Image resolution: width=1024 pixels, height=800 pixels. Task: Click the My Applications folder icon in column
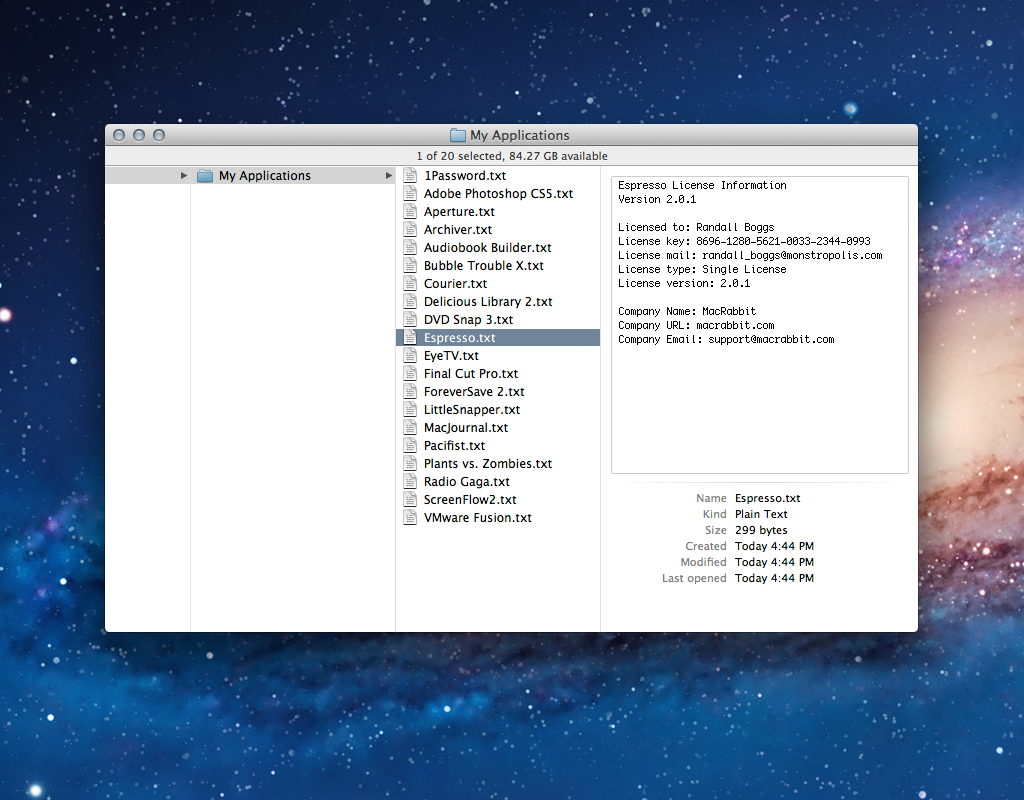(x=205, y=176)
